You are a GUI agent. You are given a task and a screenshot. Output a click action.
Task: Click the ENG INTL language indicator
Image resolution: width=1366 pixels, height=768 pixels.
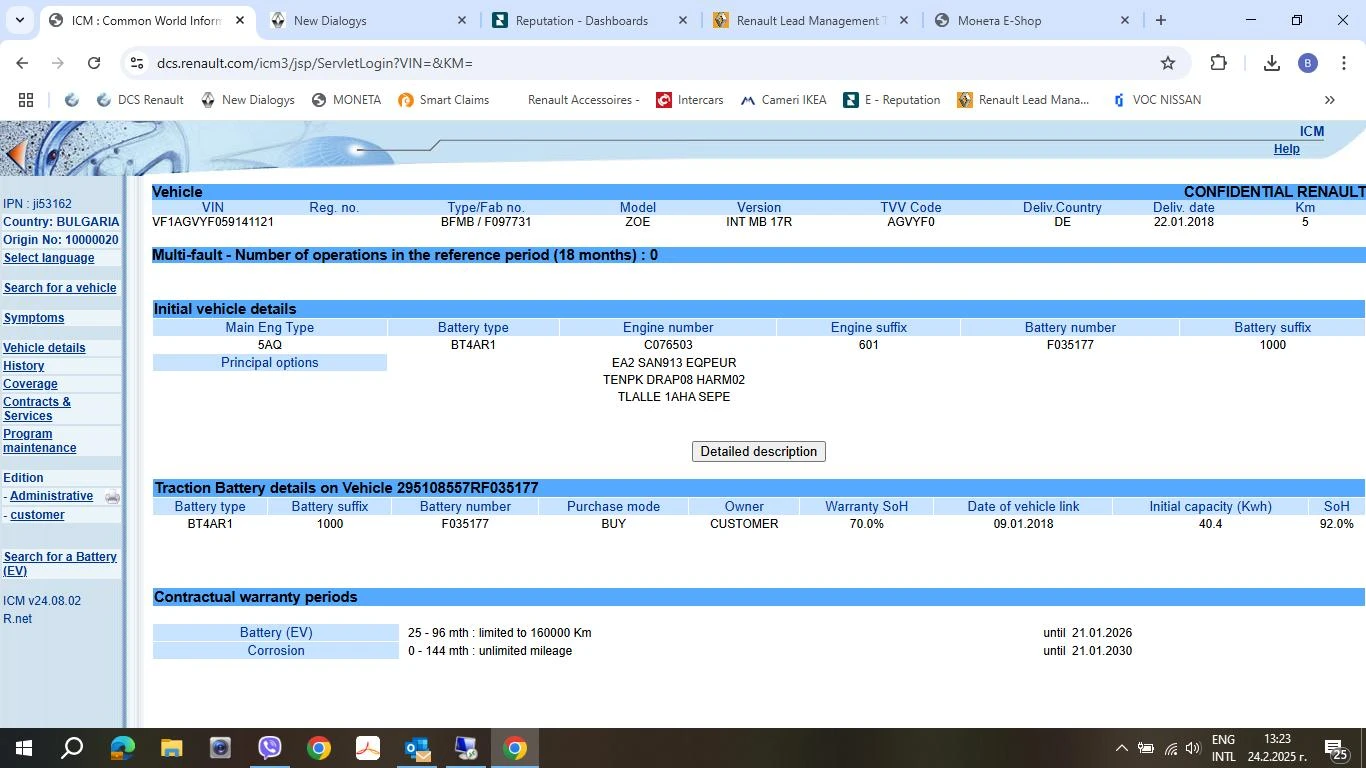pyautogui.click(x=1224, y=748)
